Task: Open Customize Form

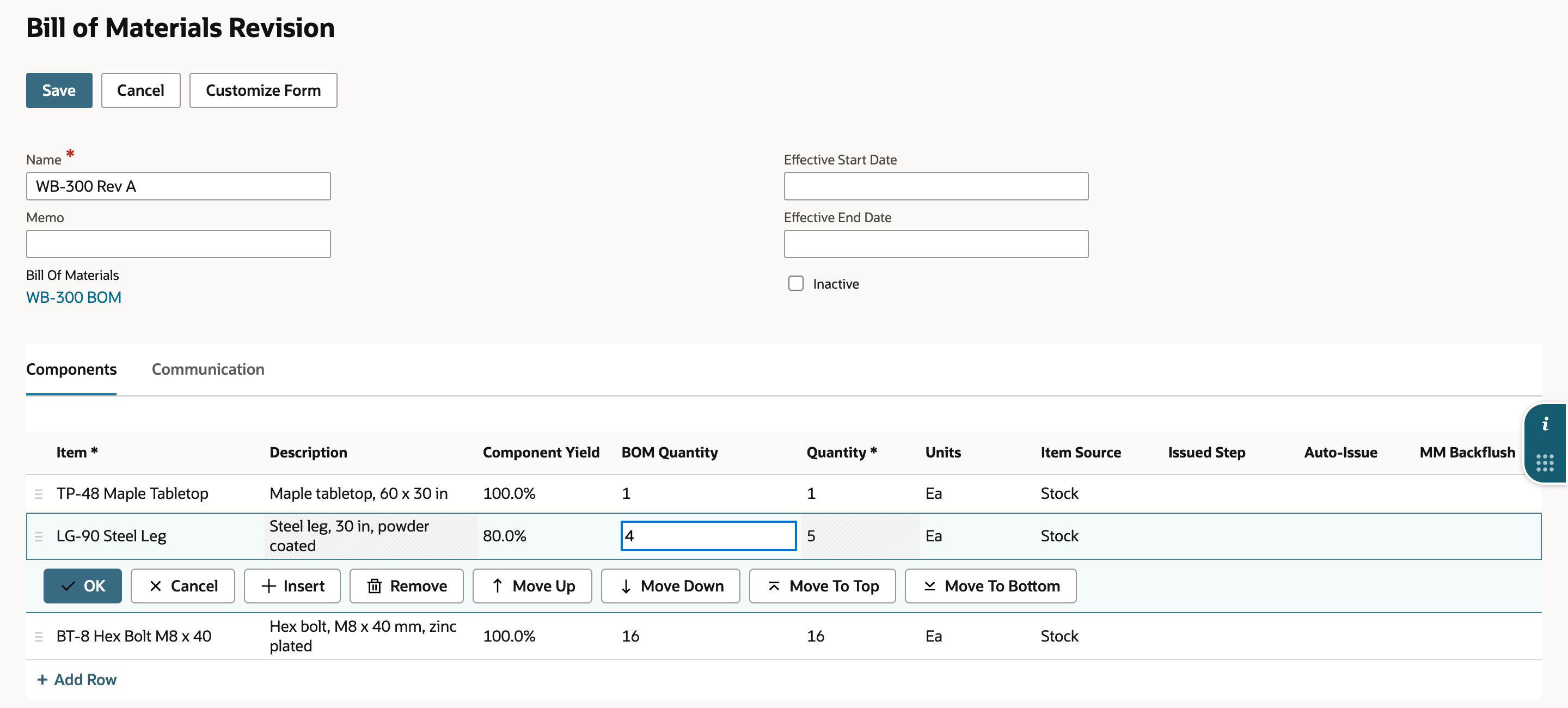Action: tap(263, 90)
